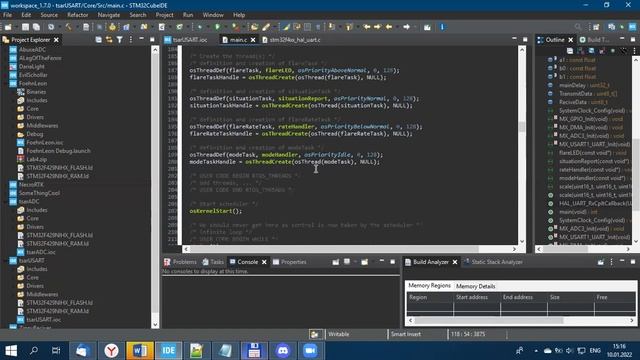The width and height of the screenshot is (640, 360).
Task: Toggle Hide Fields in Outline toolbar
Action: [x=591, y=51]
